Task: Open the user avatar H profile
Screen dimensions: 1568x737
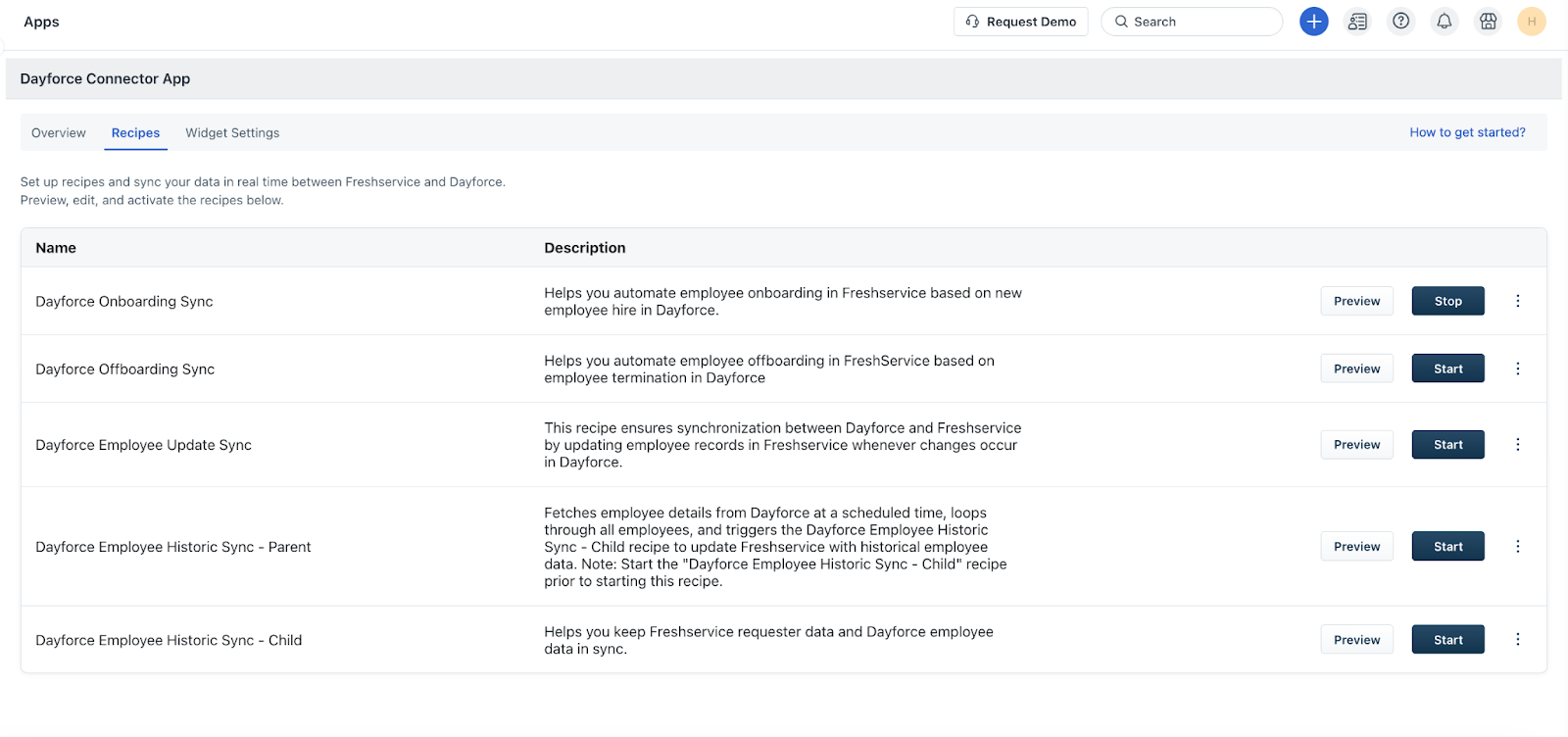Action: coord(1531,22)
